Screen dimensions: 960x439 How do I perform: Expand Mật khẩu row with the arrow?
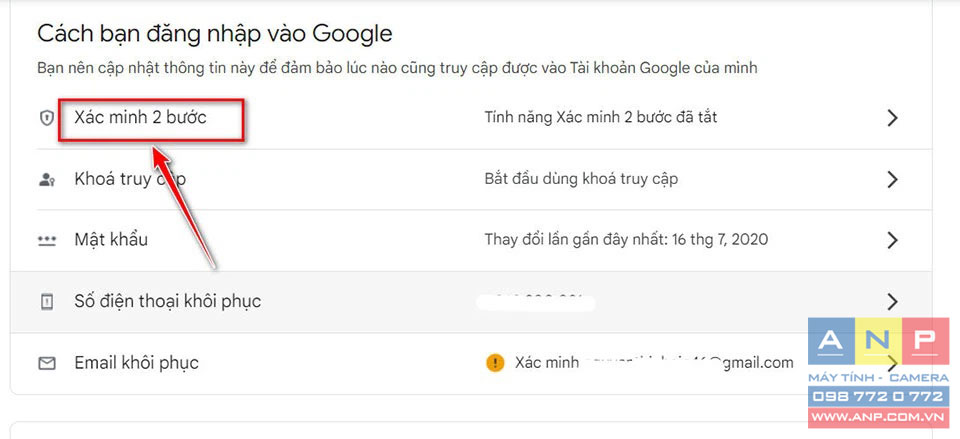pyautogui.click(x=892, y=241)
